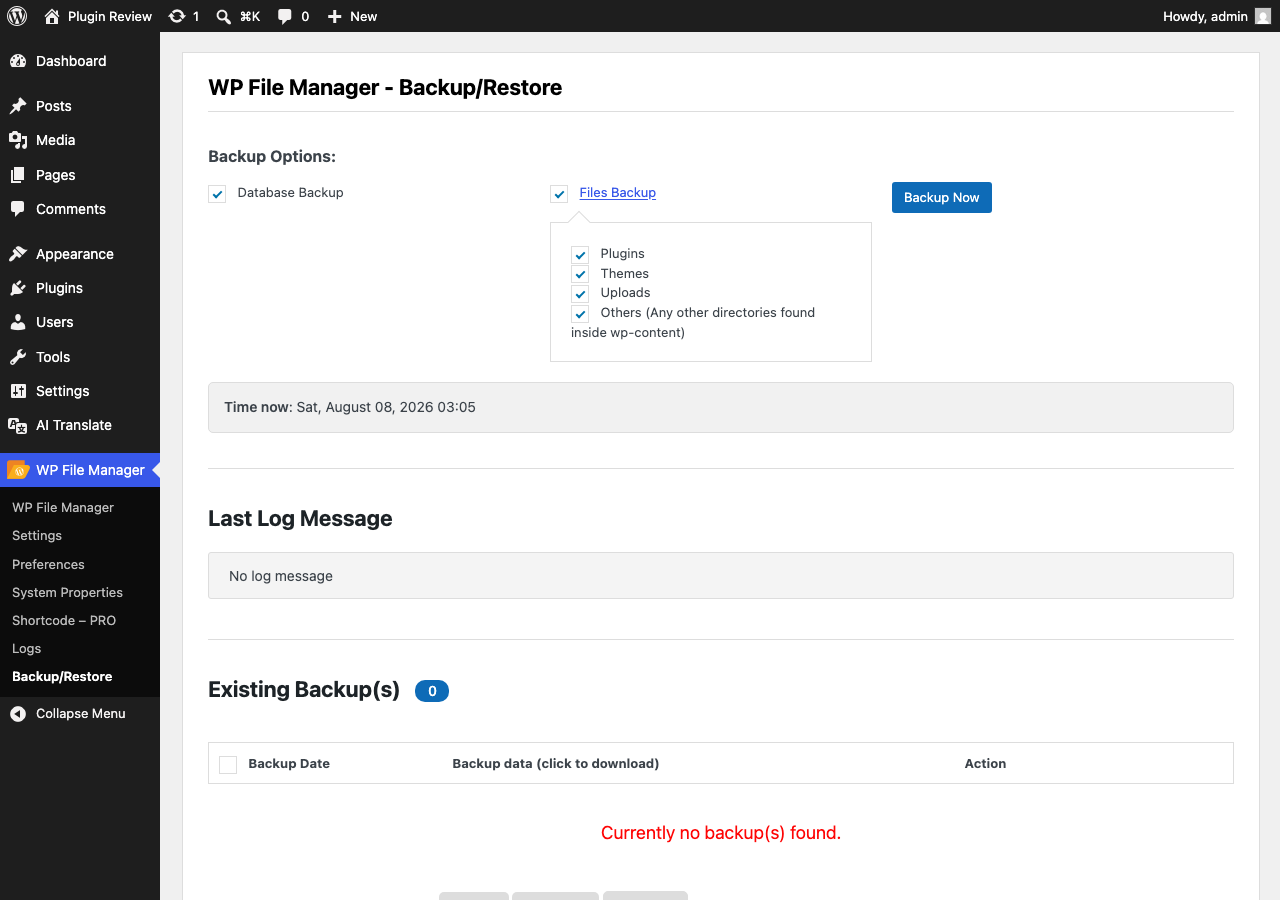Screen dimensions: 1280x900
Task: Click the 'No log message' box
Action: coord(721,576)
